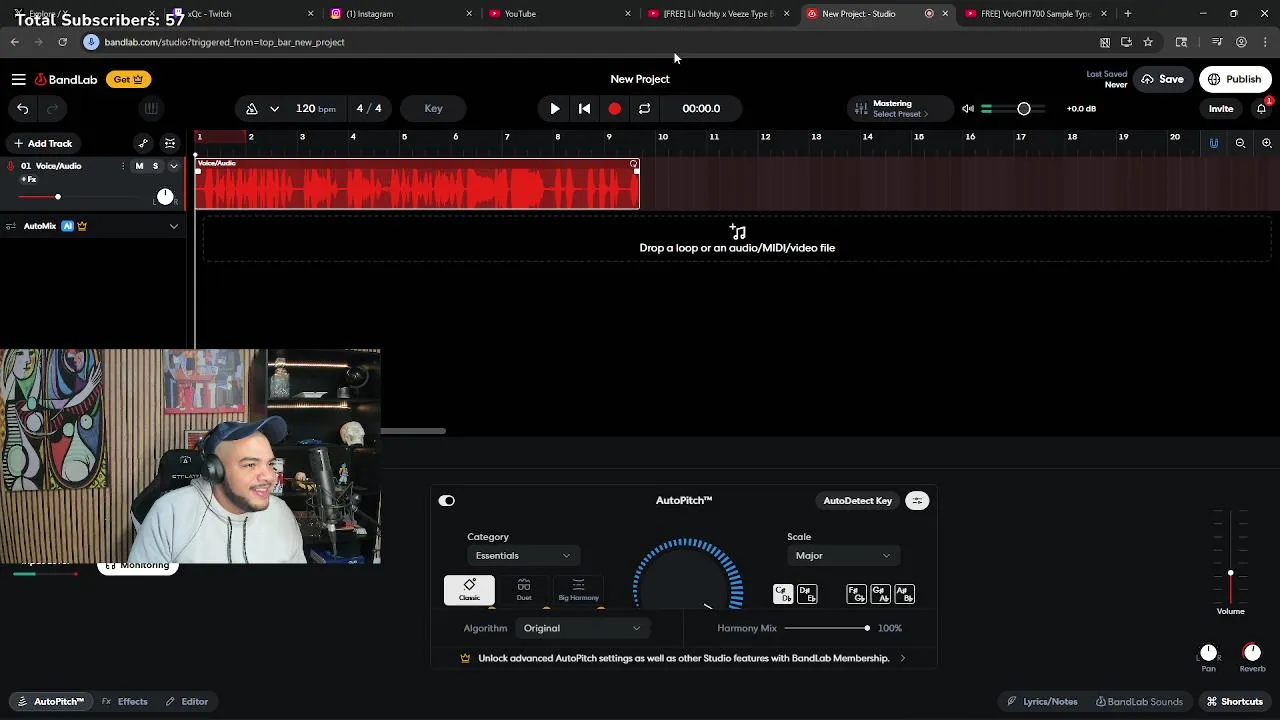
Task: Add a new track
Action: point(42,144)
